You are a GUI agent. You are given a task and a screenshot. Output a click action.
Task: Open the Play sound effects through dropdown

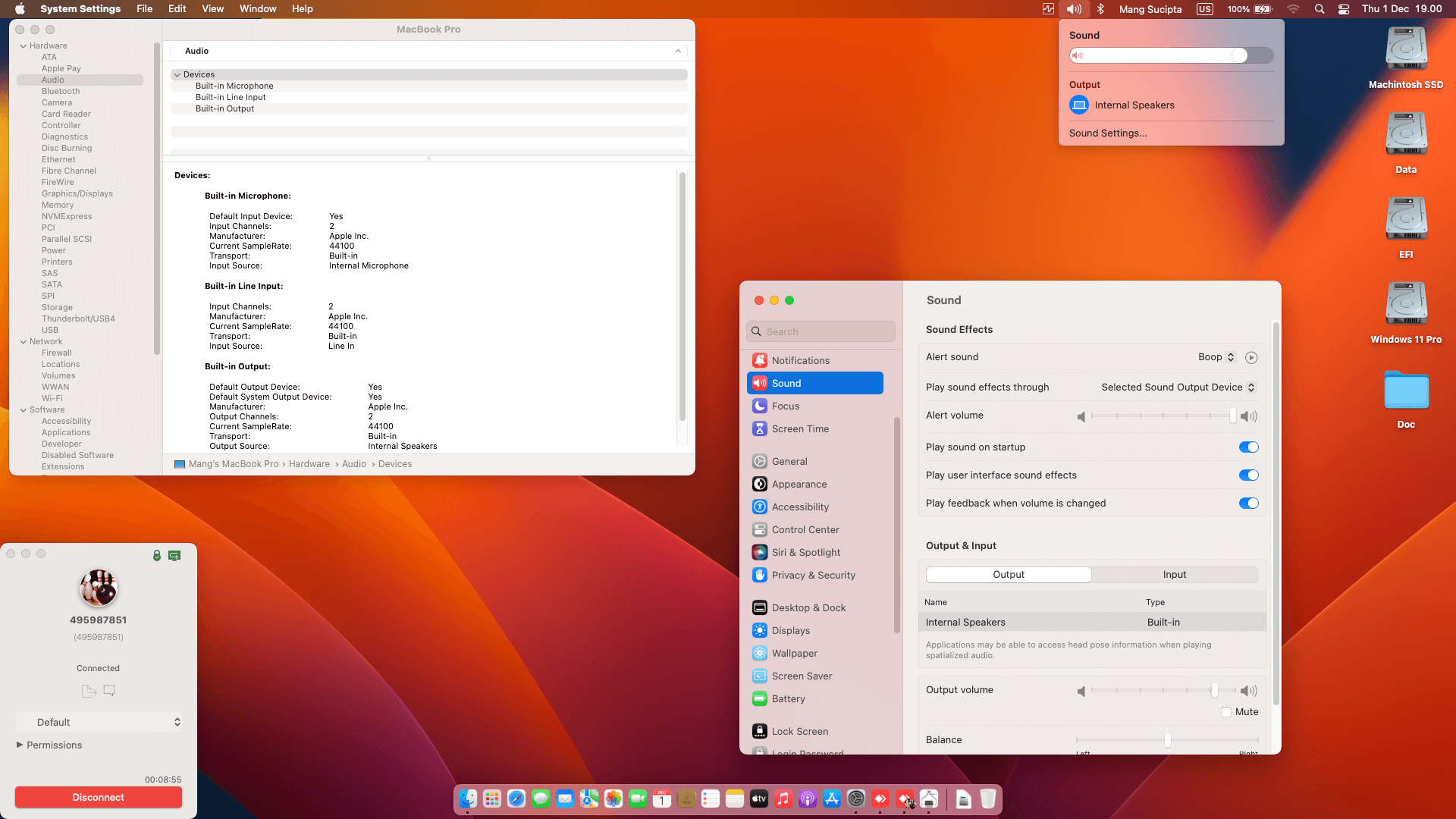1178,388
